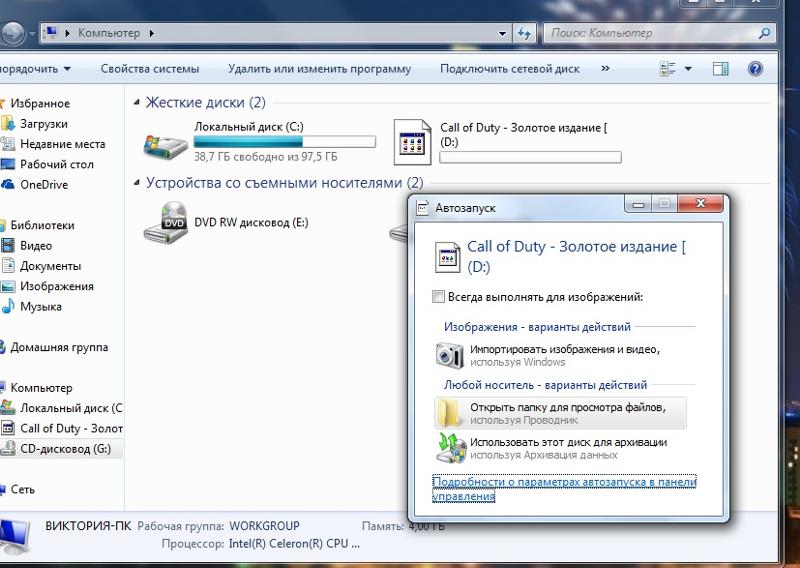Click the backup icon for архивации option
This screenshot has width=800, height=568.
451,448
